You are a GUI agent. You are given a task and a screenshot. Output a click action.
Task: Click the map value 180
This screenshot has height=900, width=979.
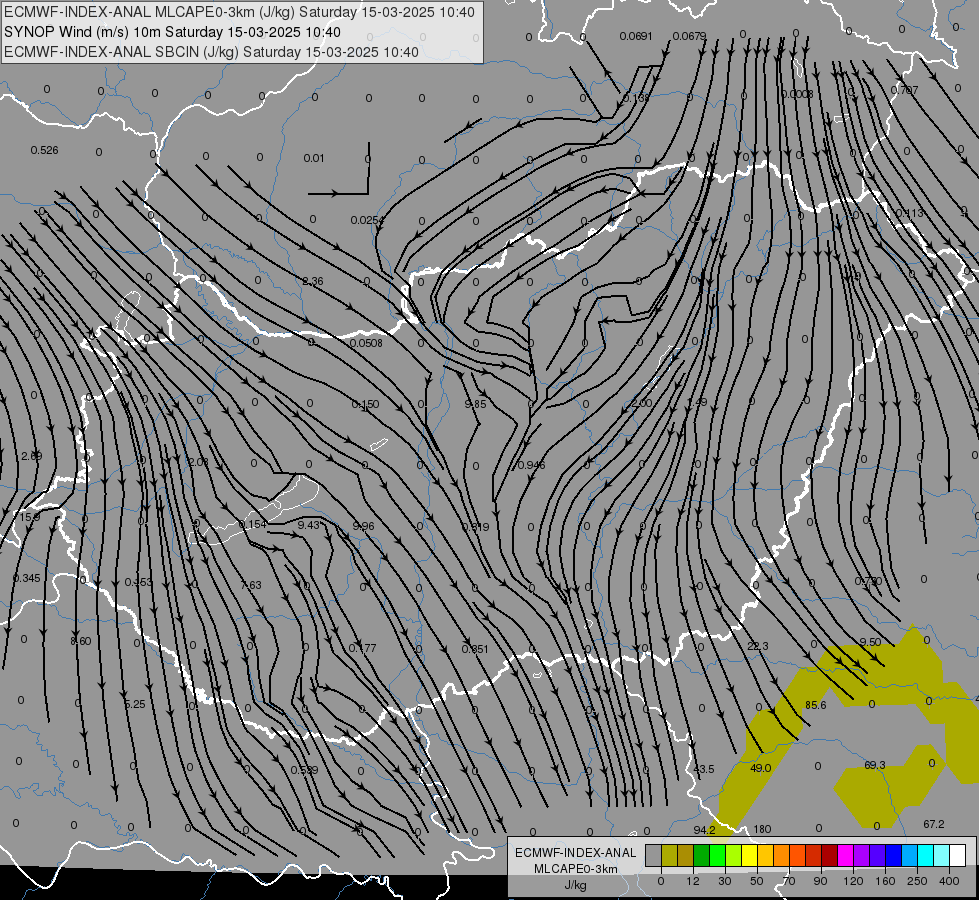tap(762, 829)
